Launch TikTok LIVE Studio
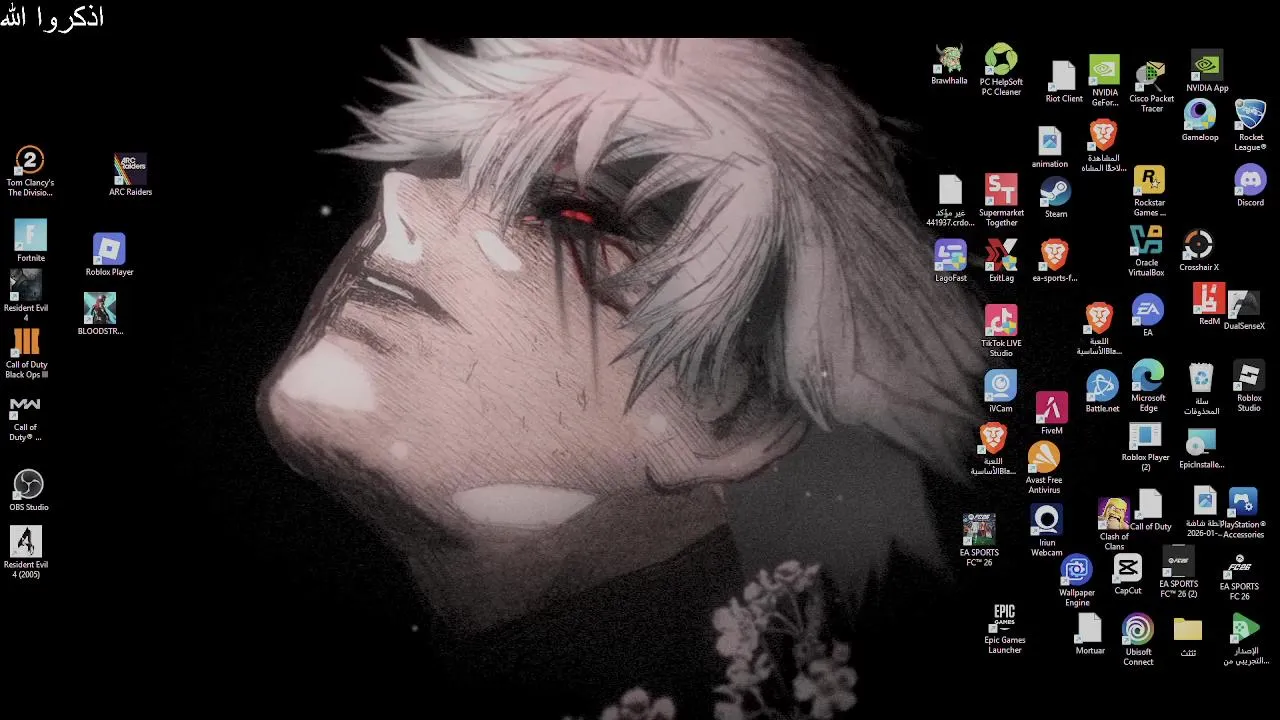Image resolution: width=1280 pixels, height=720 pixels. tap(1001, 331)
